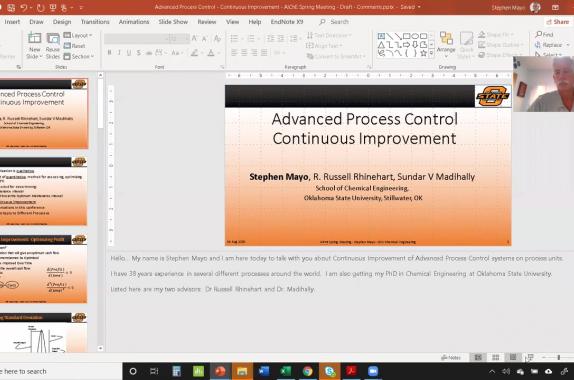574x380 pixels.
Task: Select the Reading View icon in status bar
Action: click(x=513, y=357)
